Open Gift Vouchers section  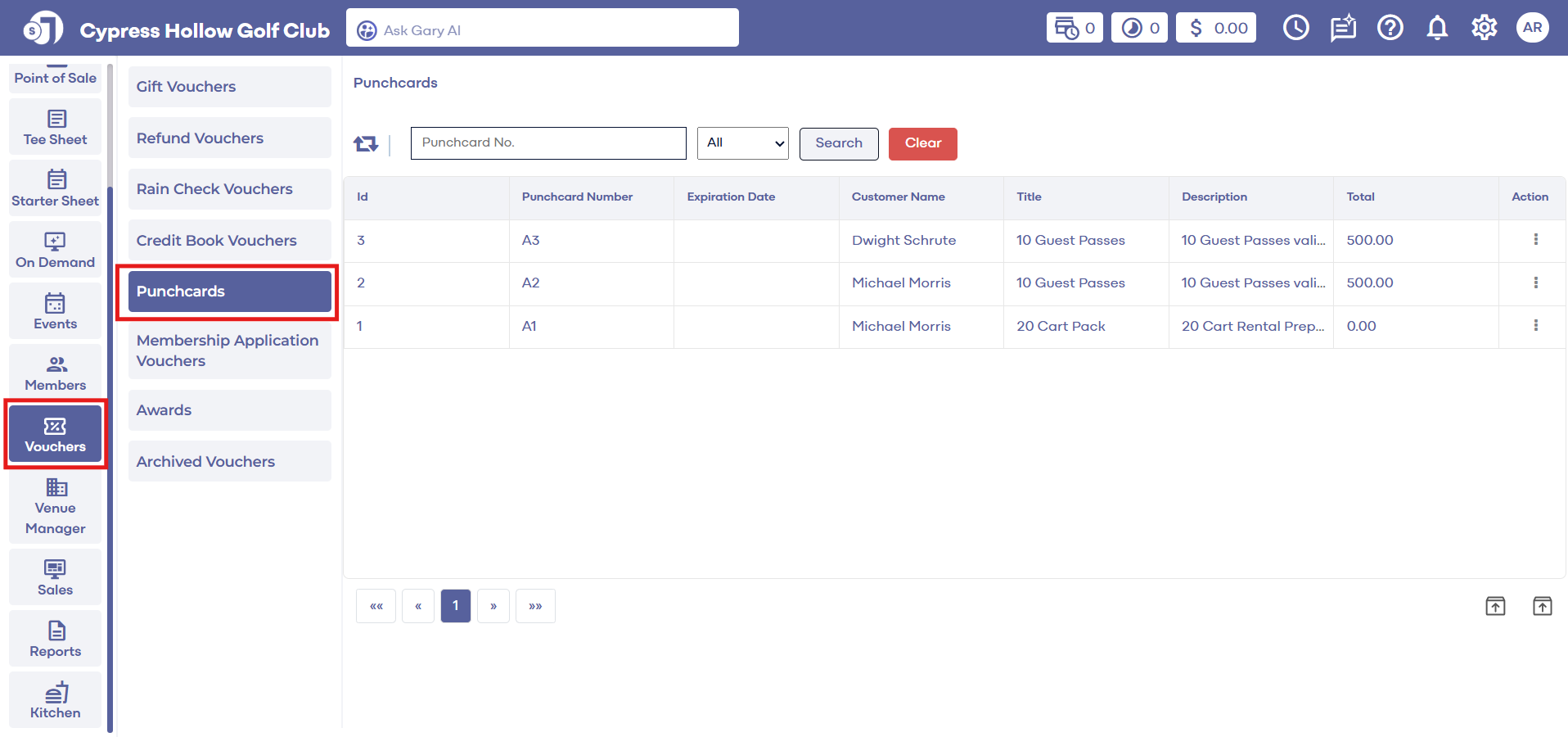[229, 87]
